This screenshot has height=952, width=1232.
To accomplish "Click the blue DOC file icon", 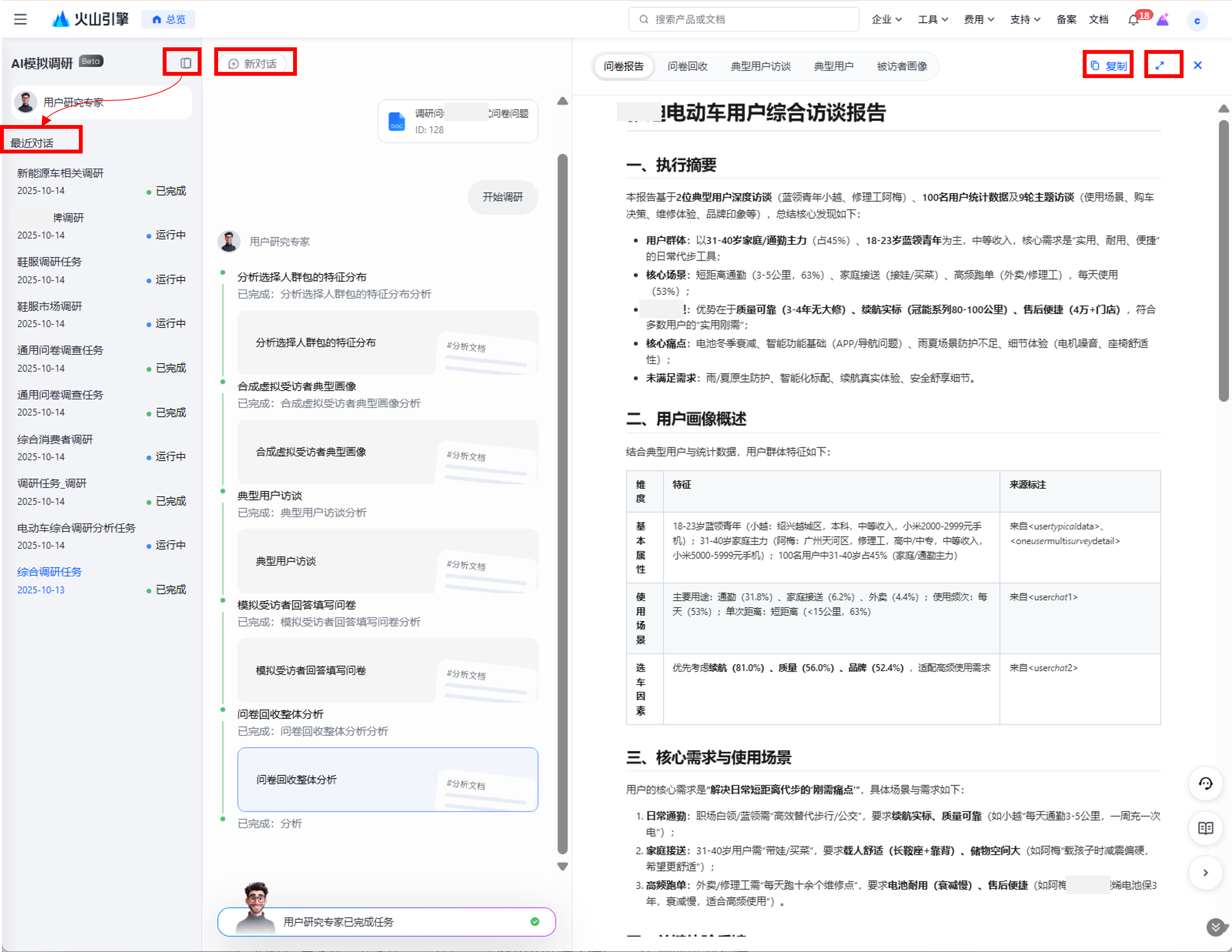I will pos(397,121).
